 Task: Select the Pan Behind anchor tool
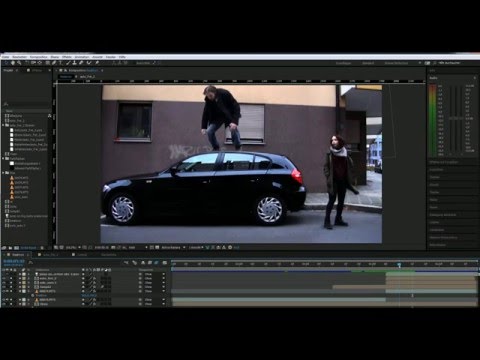pos(40,63)
